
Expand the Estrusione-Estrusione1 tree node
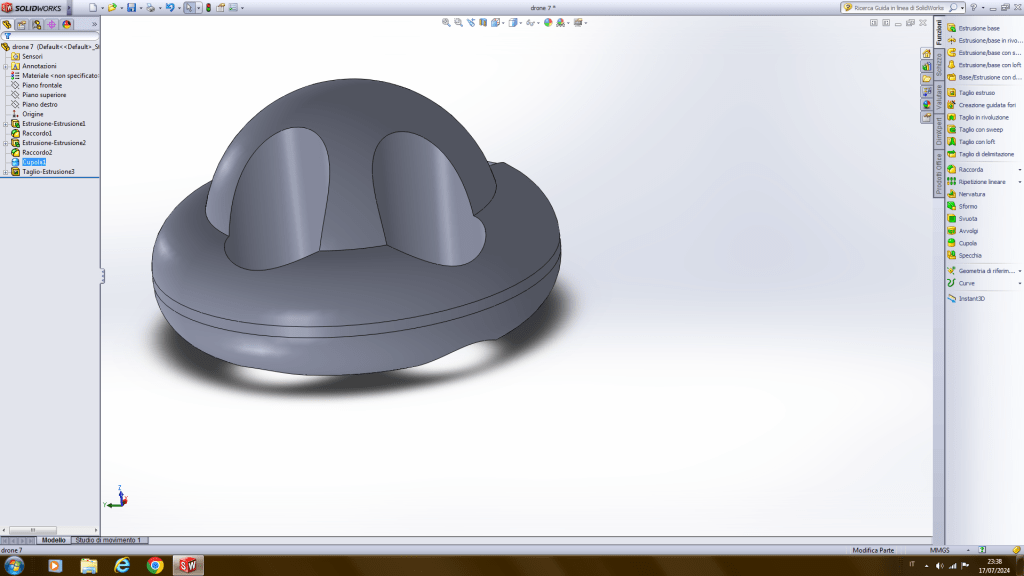pyautogui.click(x=5, y=124)
